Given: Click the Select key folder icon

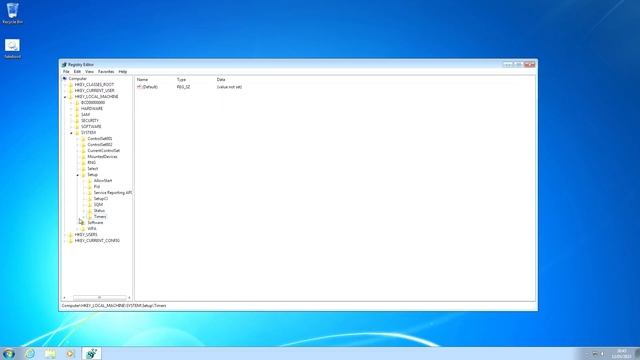Looking at the screenshot, I should point(84,169).
